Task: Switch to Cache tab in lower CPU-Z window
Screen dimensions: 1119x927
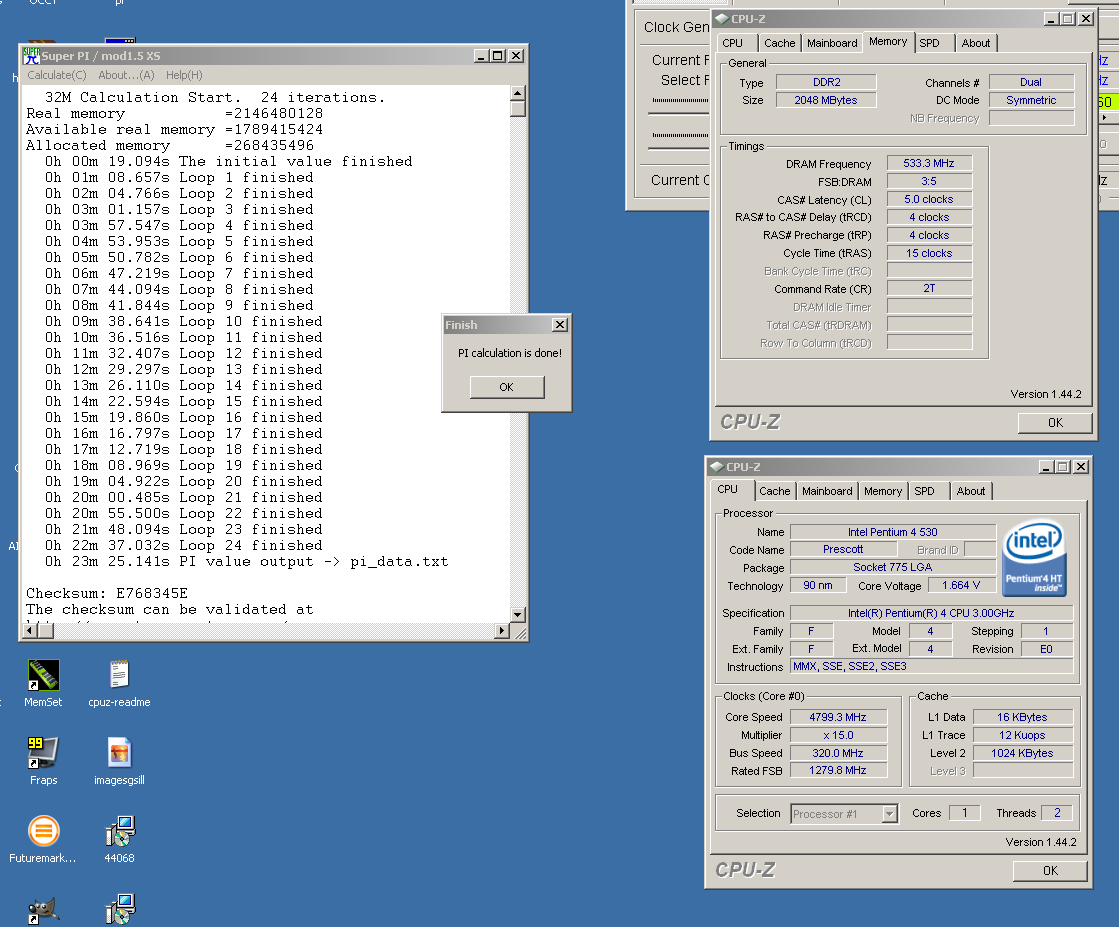Action: [x=774, y=491]
